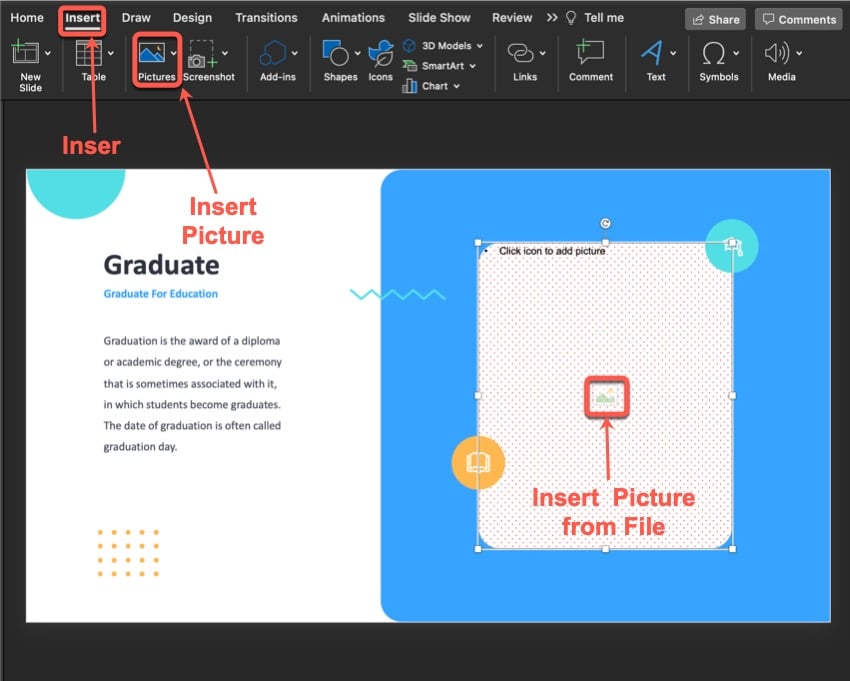Expand the 3D Models dropdown
This screenshot has height=681, width=850.
(480, 46)
